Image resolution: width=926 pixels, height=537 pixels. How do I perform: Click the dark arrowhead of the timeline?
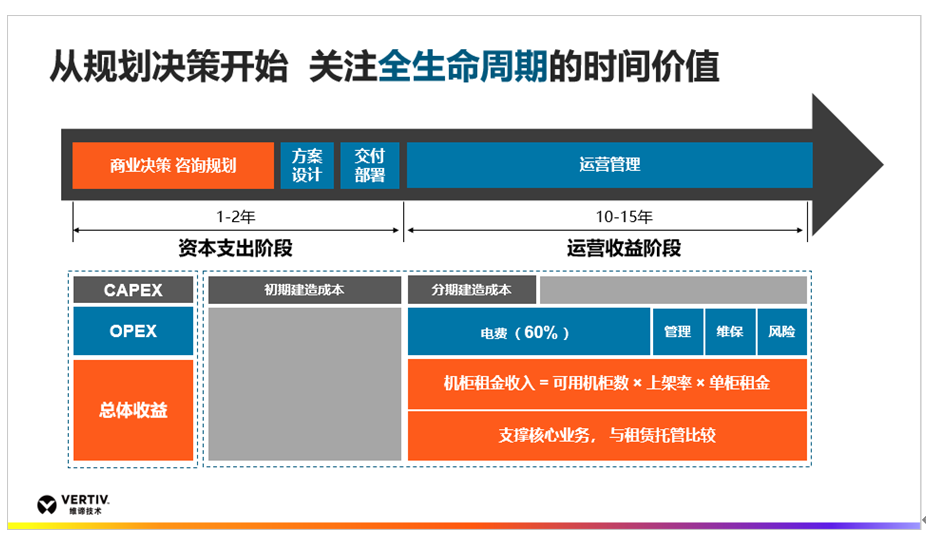click(847, 165)
